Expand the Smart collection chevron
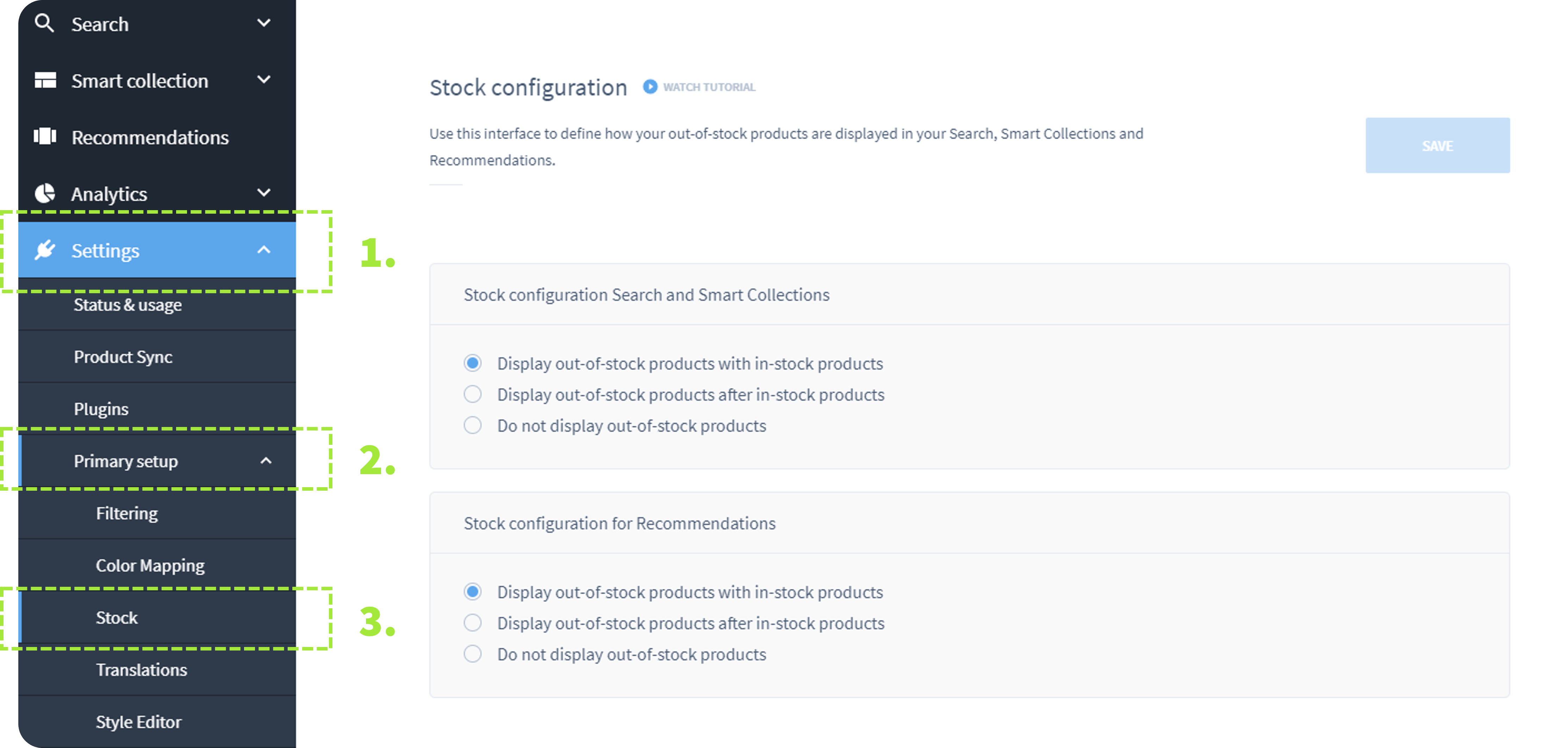This screenshot has width=1568, height=748. pyautogui.click(x=263, y=80)
